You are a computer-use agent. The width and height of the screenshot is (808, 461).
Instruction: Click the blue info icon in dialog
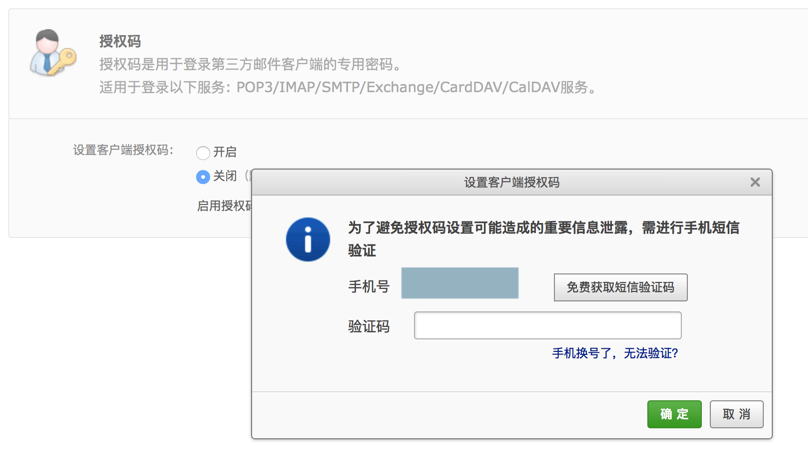pos(307,240)
